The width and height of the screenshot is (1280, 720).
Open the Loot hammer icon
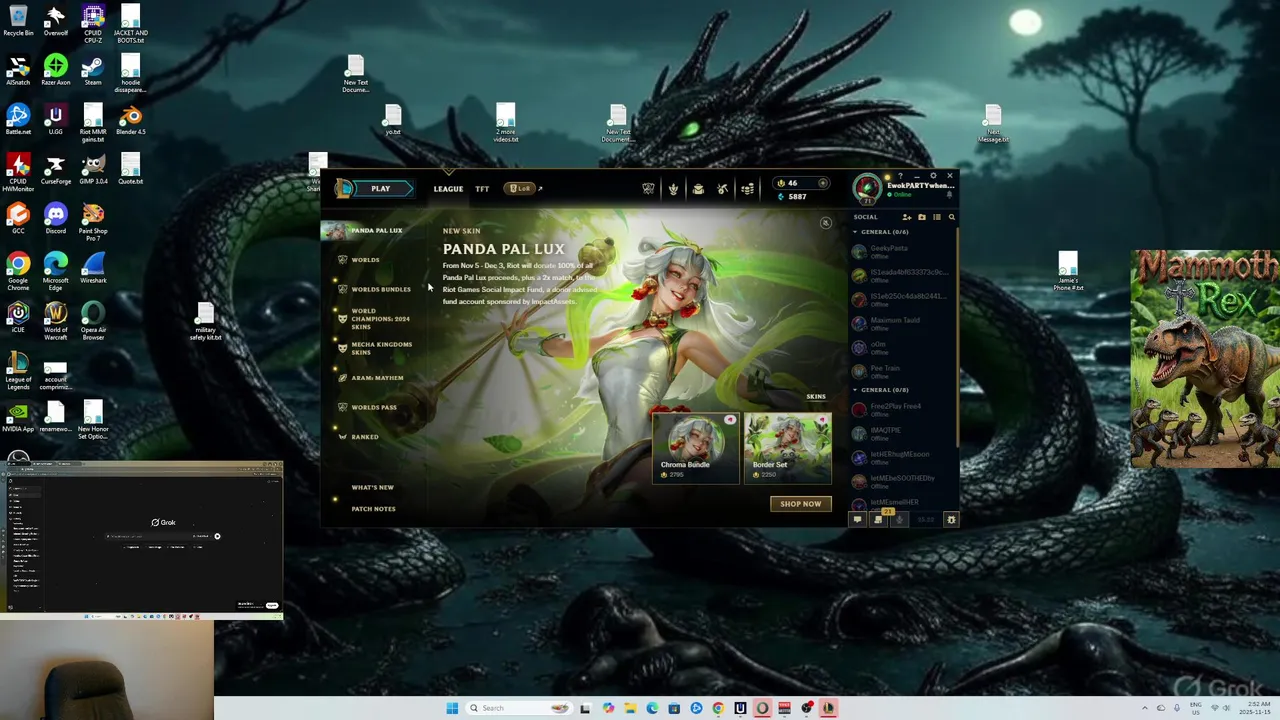tap(722, 189)
